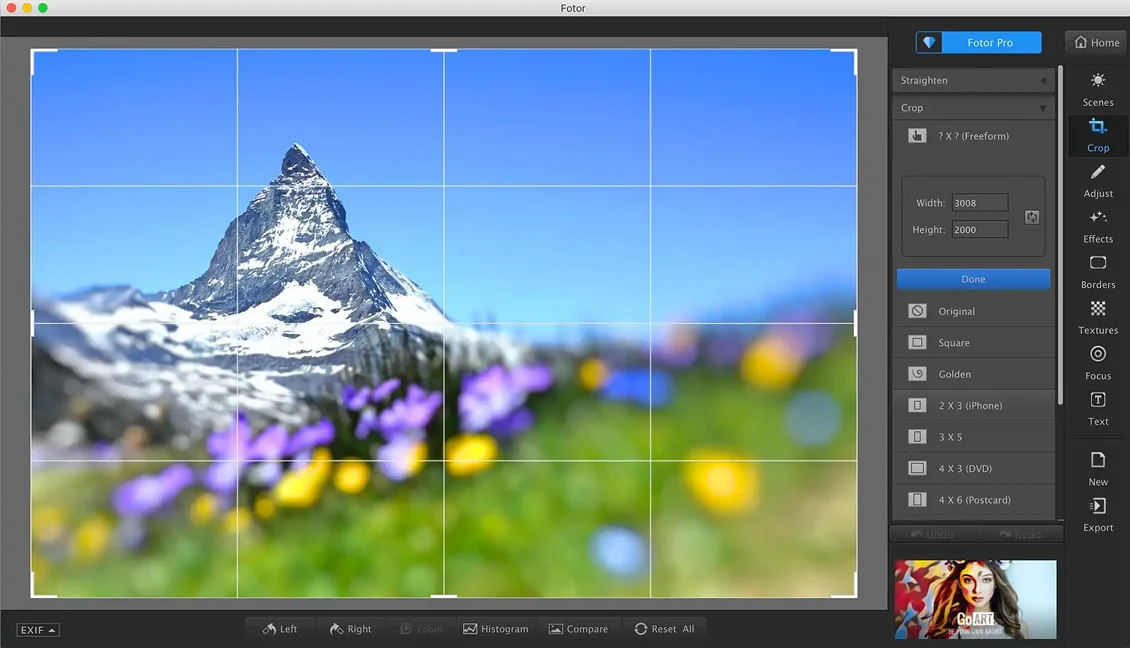The height and width of the screenshot is (648, 1130).
Task: Open the Scenes panel
Action: coord(1098,89)
